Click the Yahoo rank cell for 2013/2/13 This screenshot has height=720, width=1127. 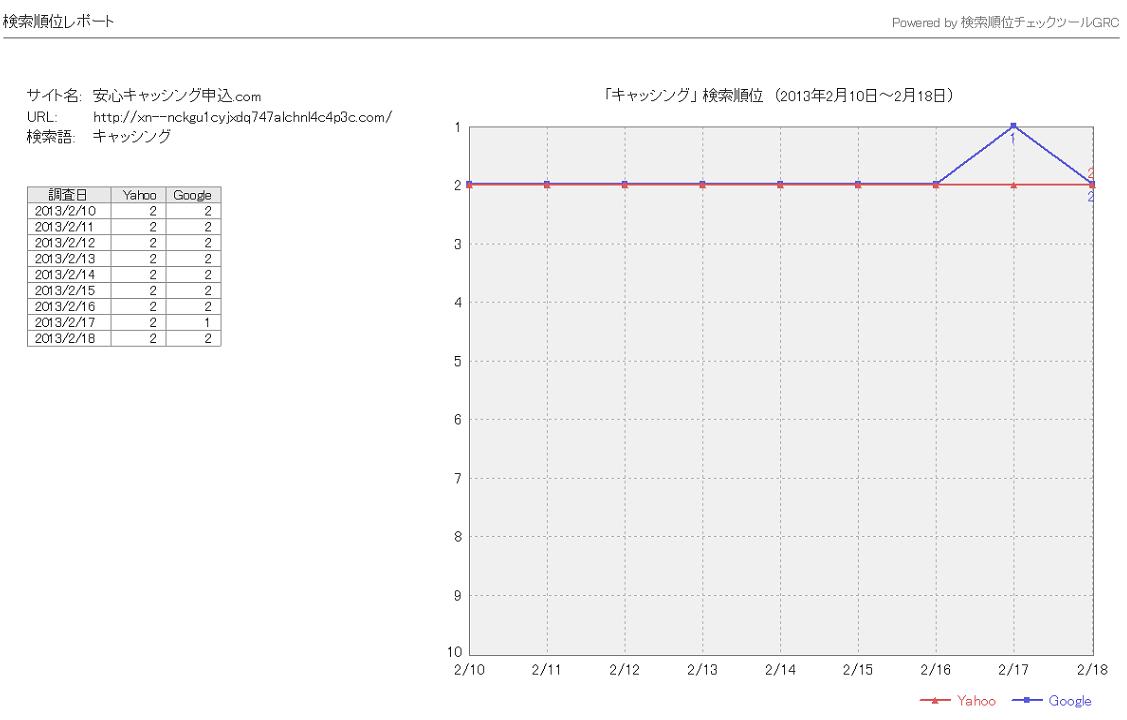[139, 259]
